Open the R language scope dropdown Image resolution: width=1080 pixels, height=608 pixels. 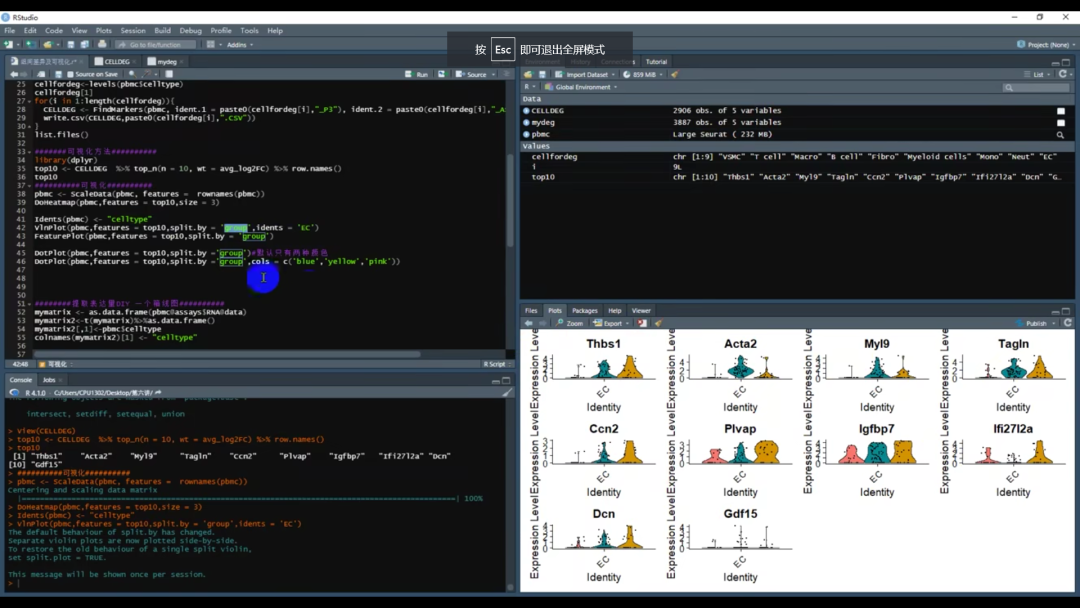(529, 87)
